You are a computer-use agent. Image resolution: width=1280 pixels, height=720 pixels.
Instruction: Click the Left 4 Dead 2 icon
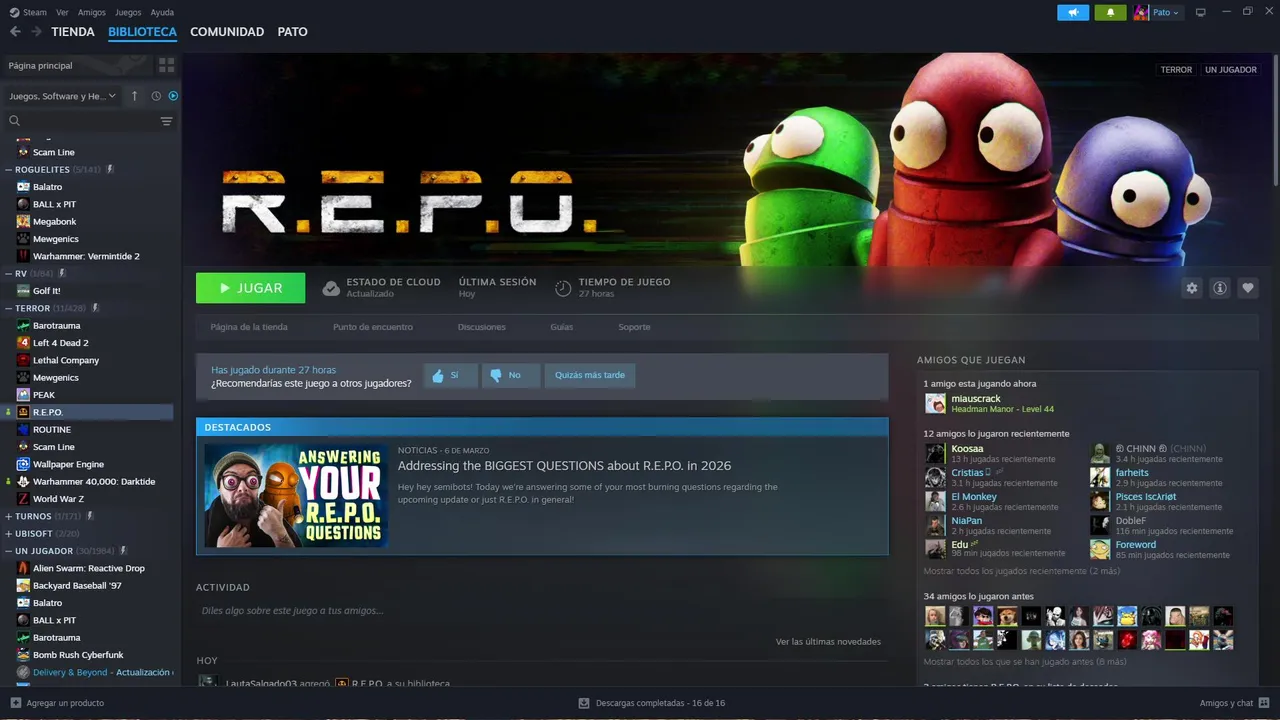click(23, 343)
